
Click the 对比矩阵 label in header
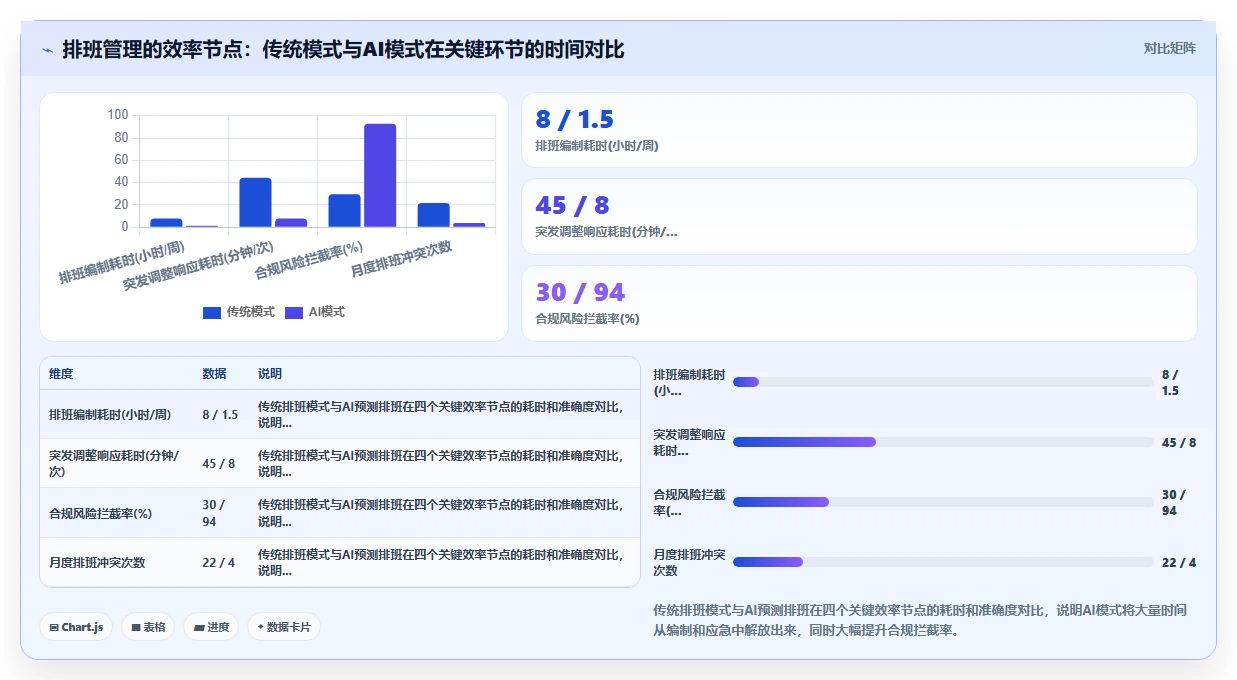1169,48
